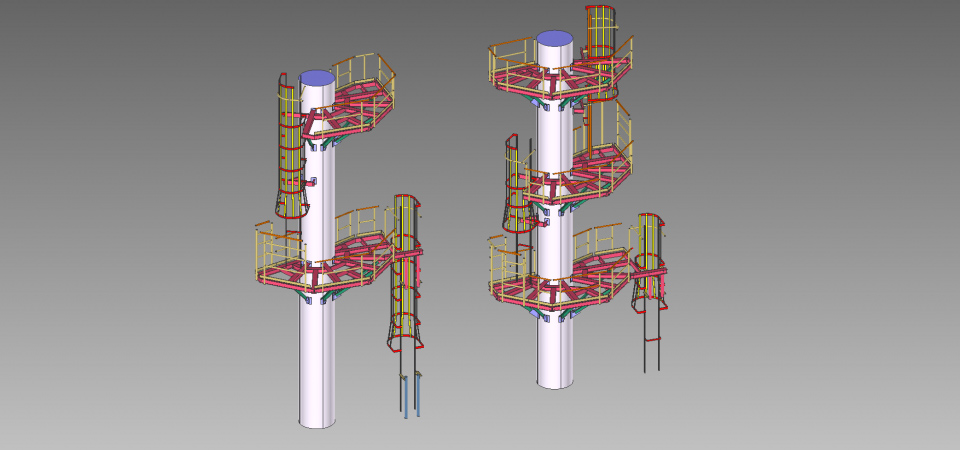Click lower caged ladder of left tower

[x=405, y=270]
